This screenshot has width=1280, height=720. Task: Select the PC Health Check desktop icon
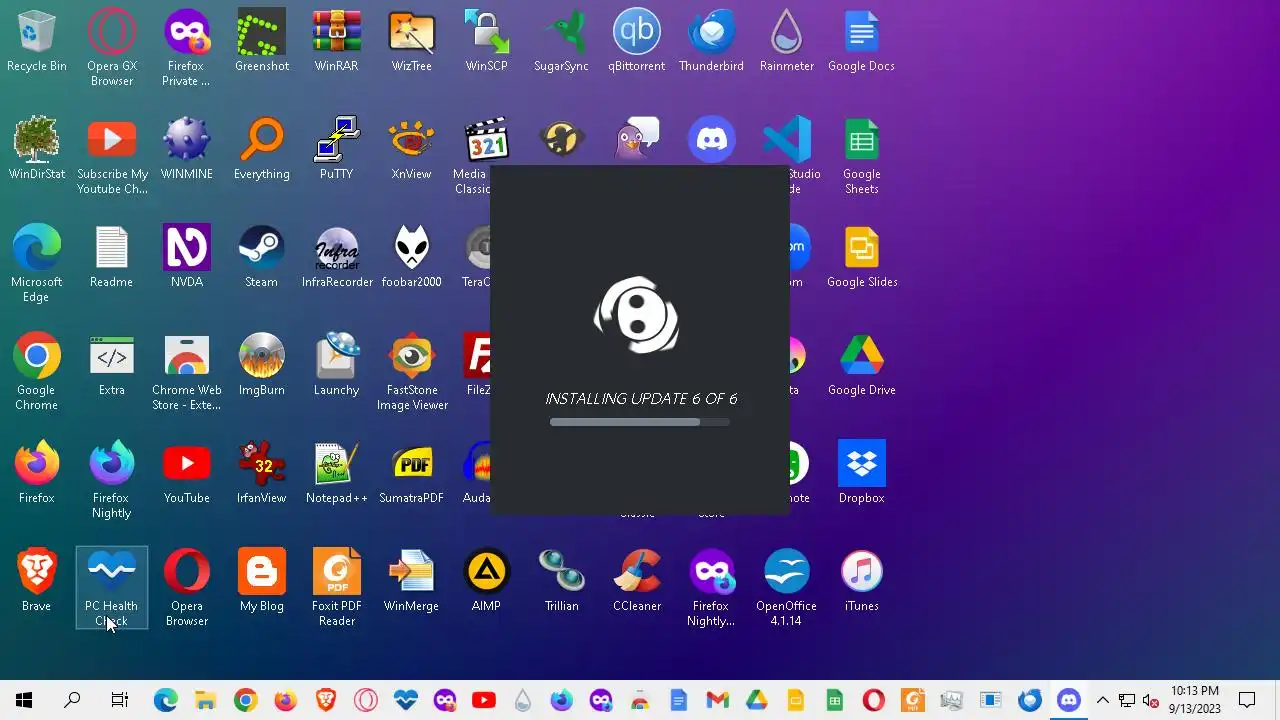[111, 588]
